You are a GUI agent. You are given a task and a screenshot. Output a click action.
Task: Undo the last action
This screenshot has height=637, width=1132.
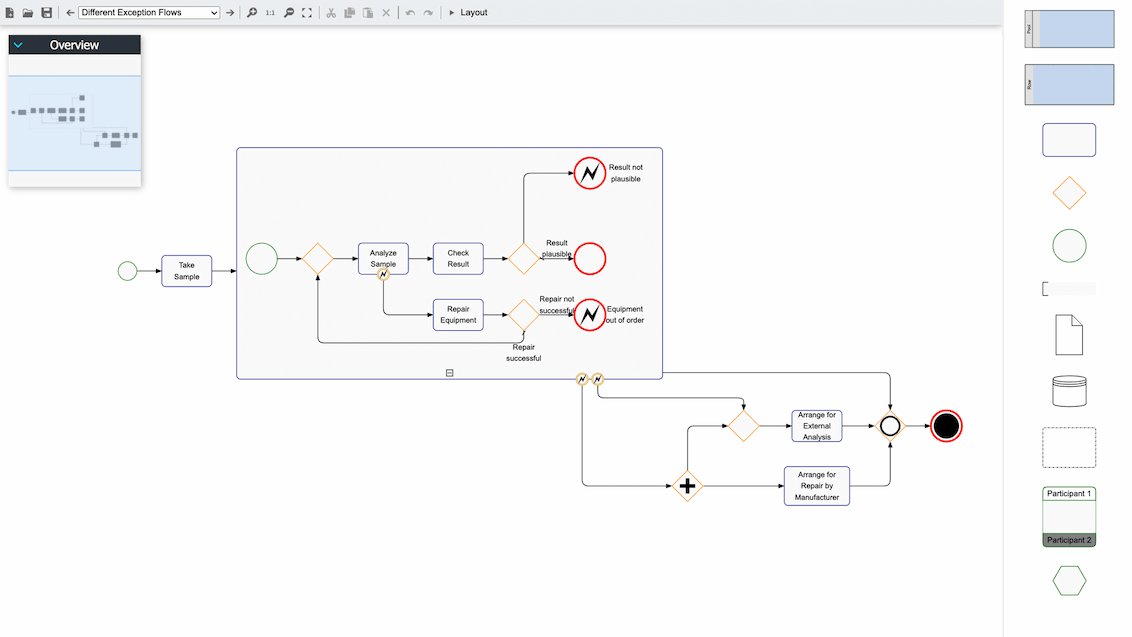410,12
